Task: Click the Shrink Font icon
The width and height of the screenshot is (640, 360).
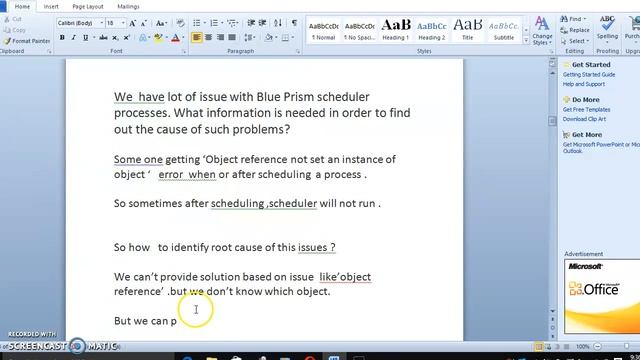Action: (144, 23)
